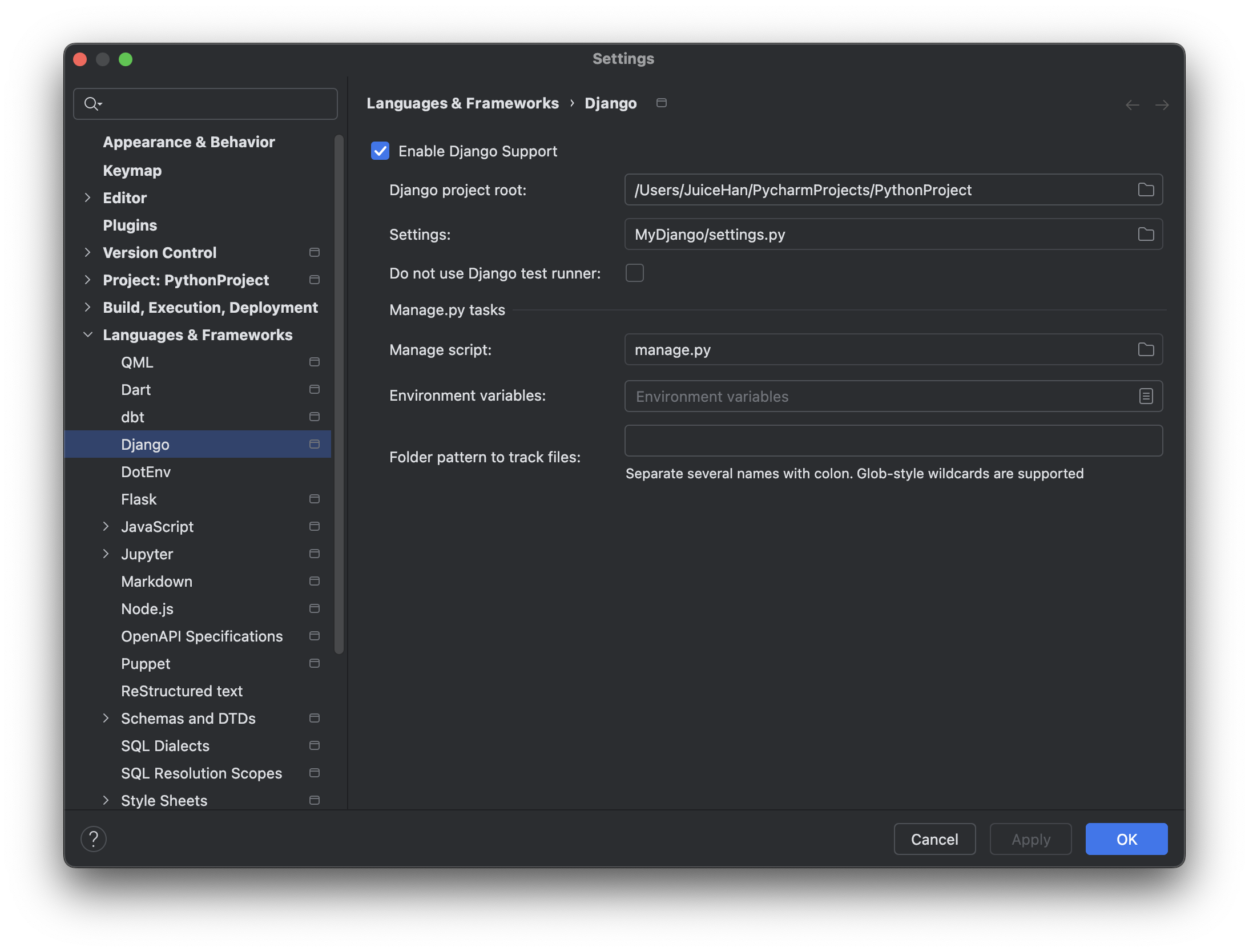Select Flask in the settings tree
This screenshot has height=952, width=1249.
point(139,499)
